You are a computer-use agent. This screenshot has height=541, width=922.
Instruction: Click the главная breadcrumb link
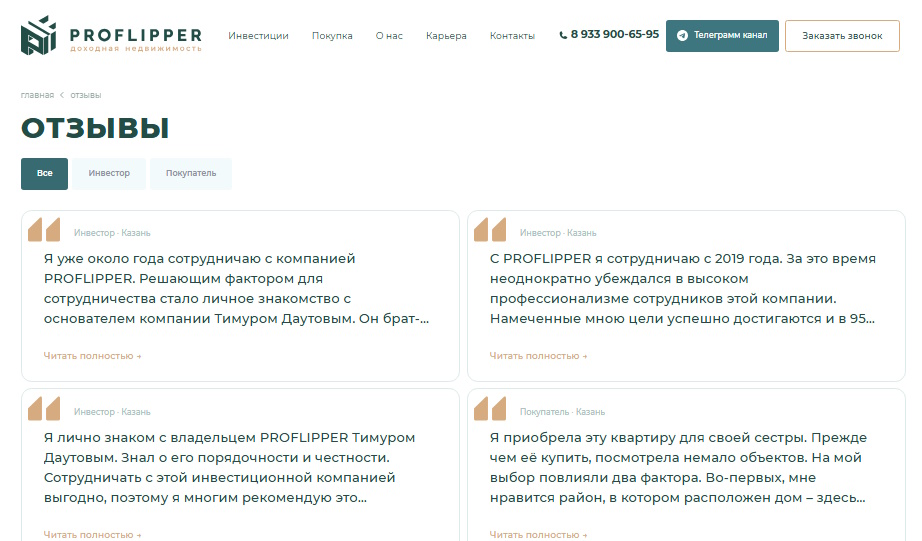37,95
